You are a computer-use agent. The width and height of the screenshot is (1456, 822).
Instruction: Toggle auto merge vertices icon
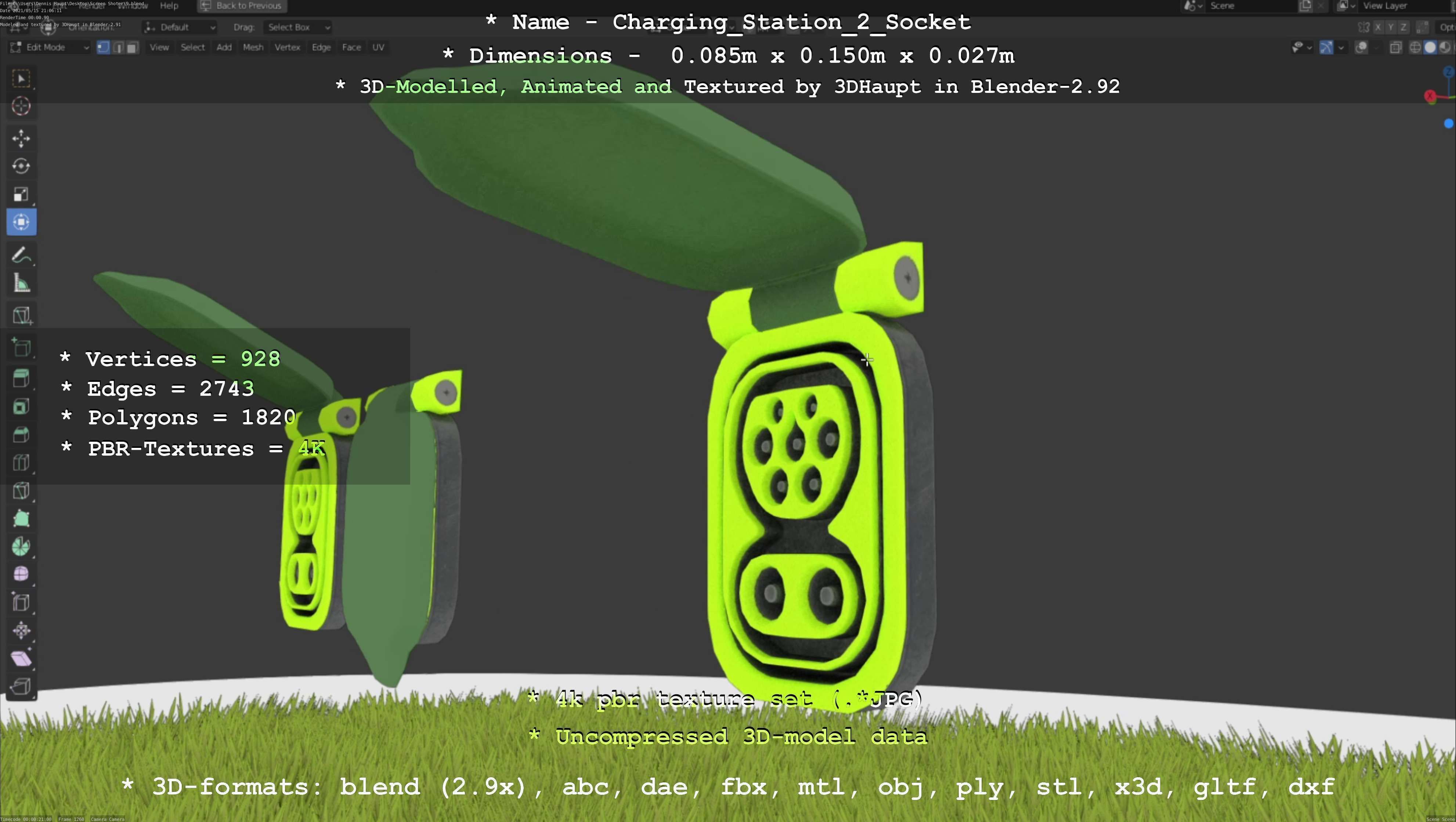tap(1423, 27)
